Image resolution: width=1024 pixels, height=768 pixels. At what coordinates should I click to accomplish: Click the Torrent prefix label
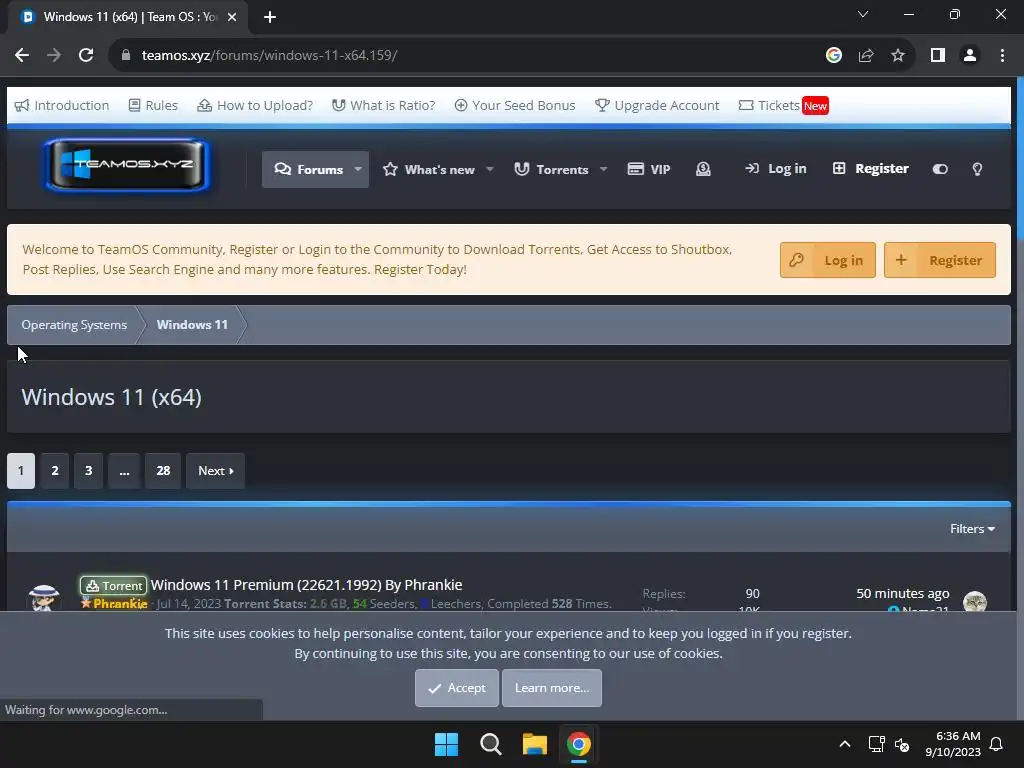[114, 585]
